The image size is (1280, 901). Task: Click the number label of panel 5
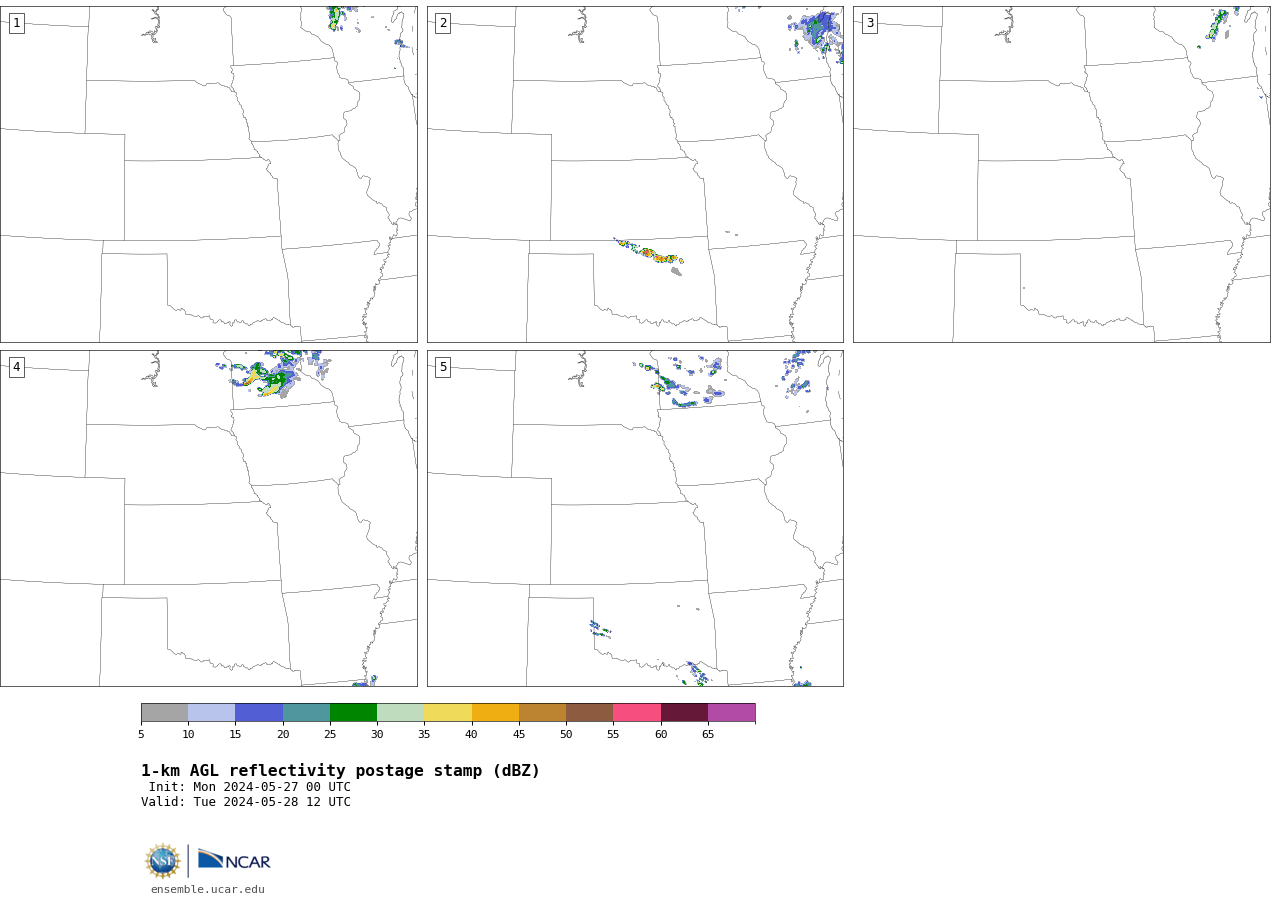443,367
